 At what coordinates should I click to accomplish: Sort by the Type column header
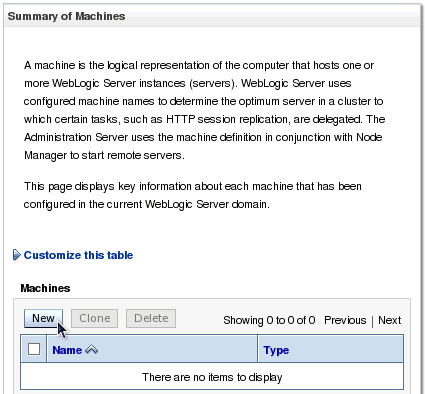(276, 350)
